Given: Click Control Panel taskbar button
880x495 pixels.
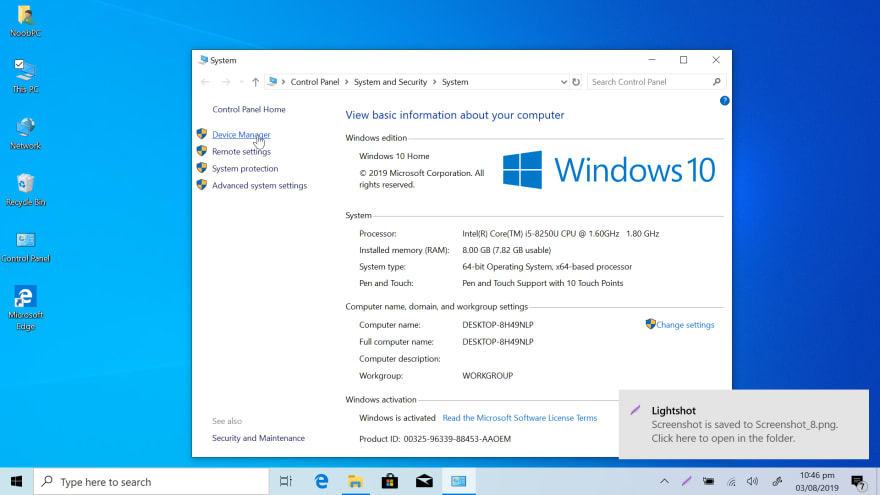Looking at the screenshot, I should point(459,482).
